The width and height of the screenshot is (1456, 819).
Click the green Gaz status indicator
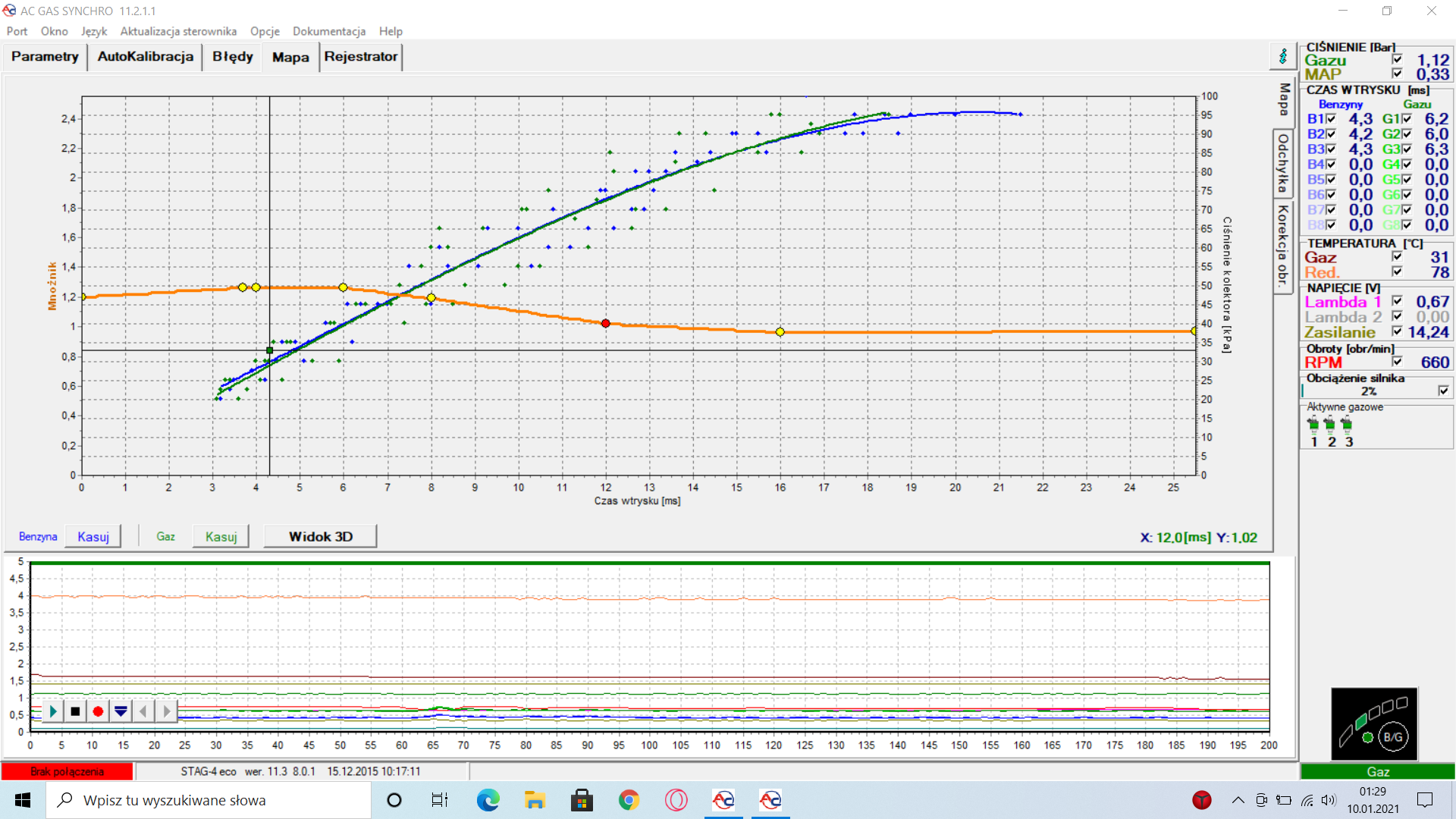[x=1377, y=771]
